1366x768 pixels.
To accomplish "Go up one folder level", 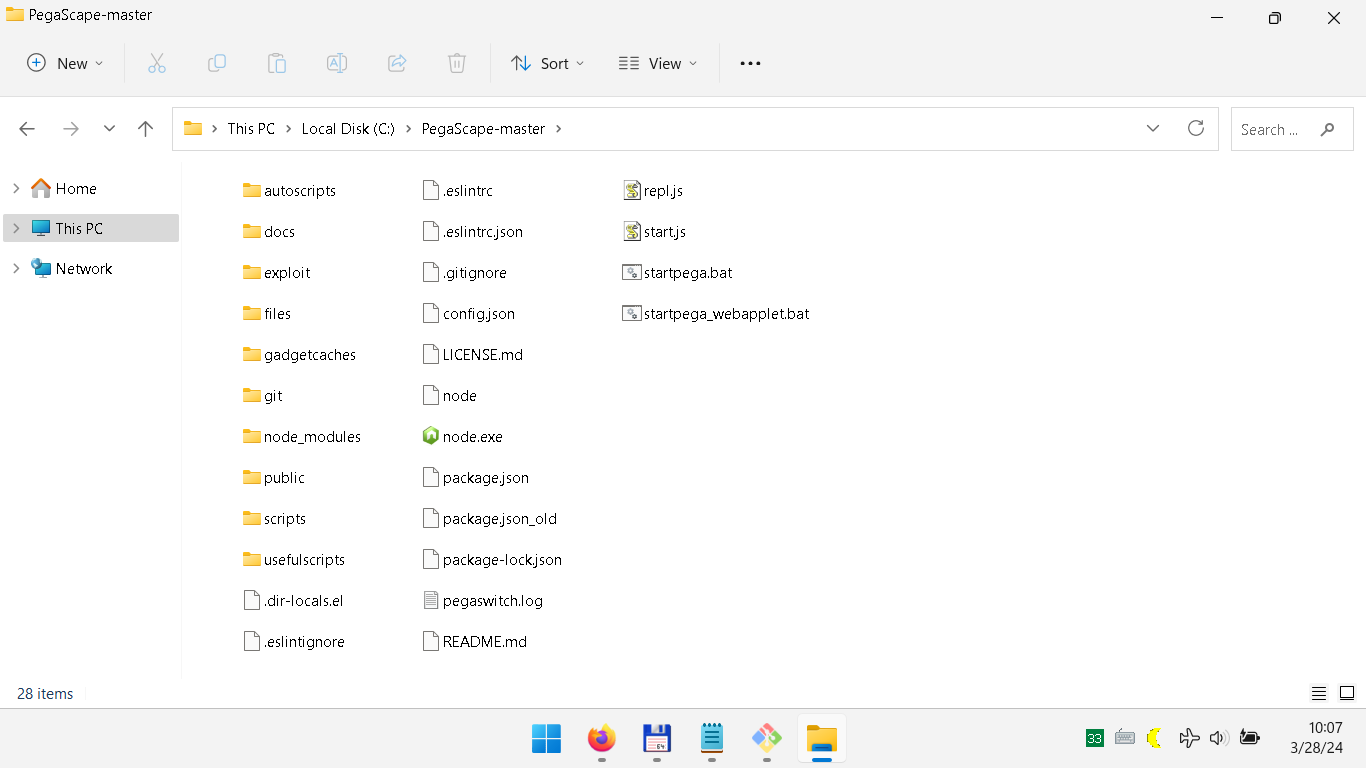I will [x=146, y=129].
